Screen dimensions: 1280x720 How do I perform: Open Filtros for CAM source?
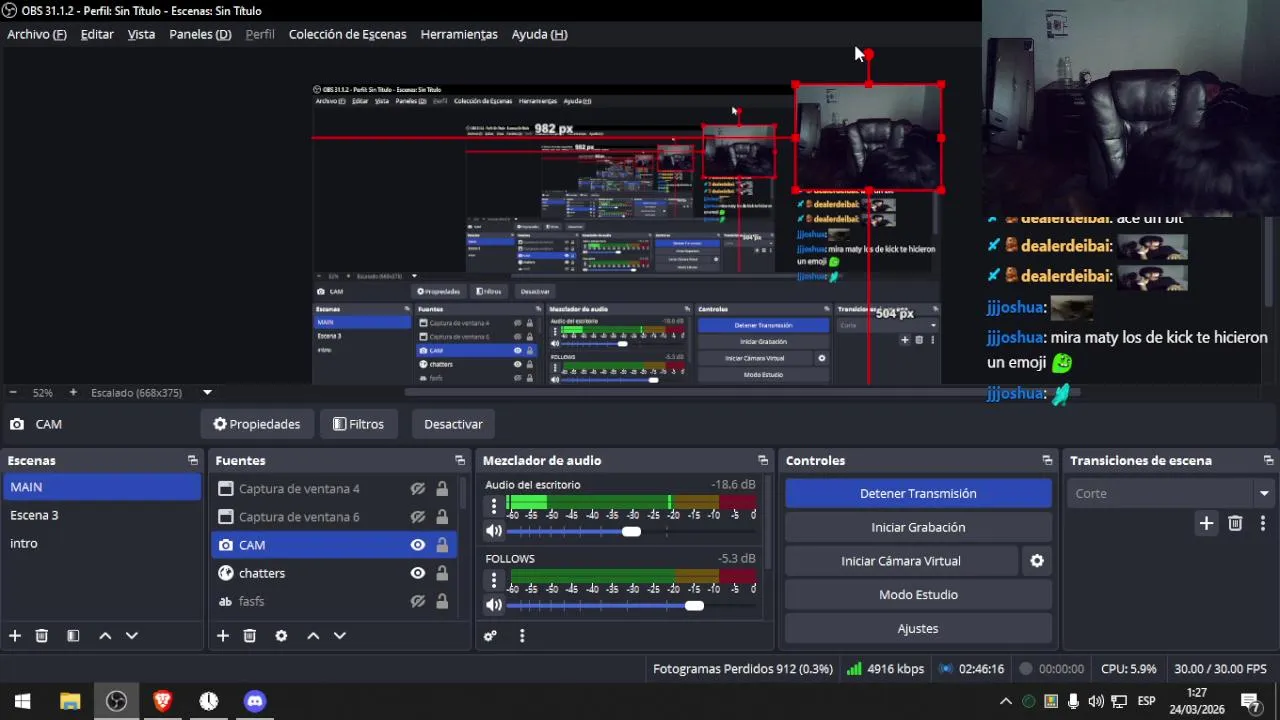pos(358,424)
